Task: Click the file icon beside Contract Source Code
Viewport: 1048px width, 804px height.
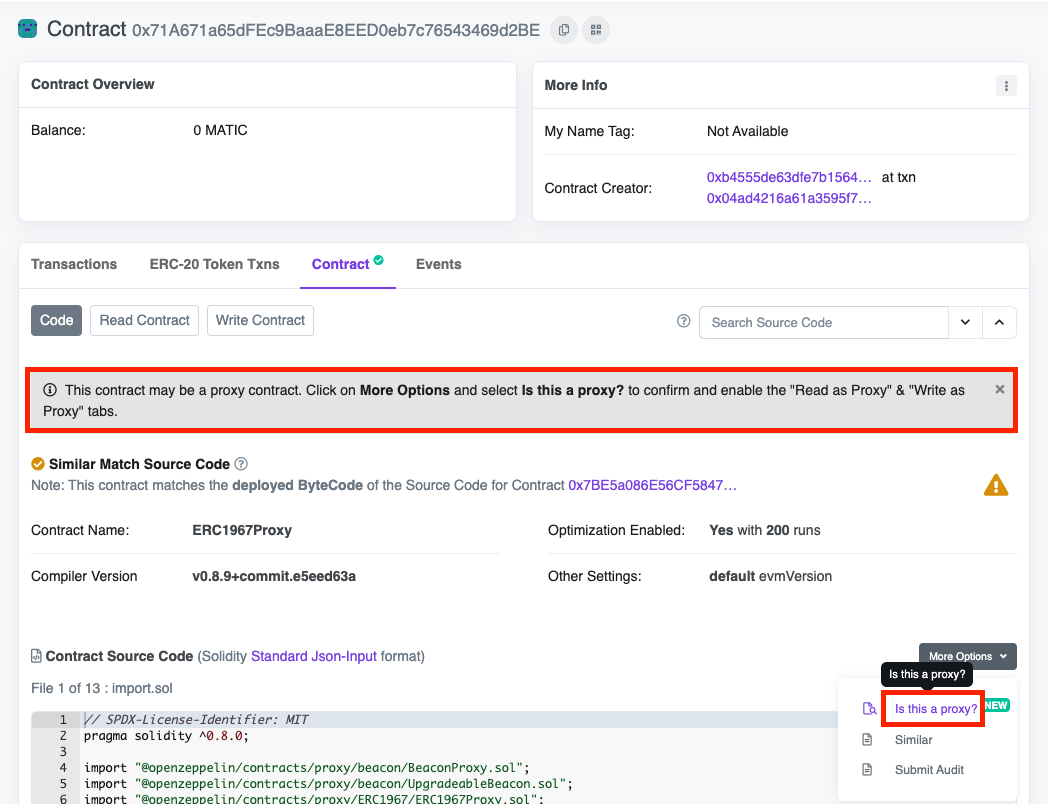Action: tap(36, 656)
